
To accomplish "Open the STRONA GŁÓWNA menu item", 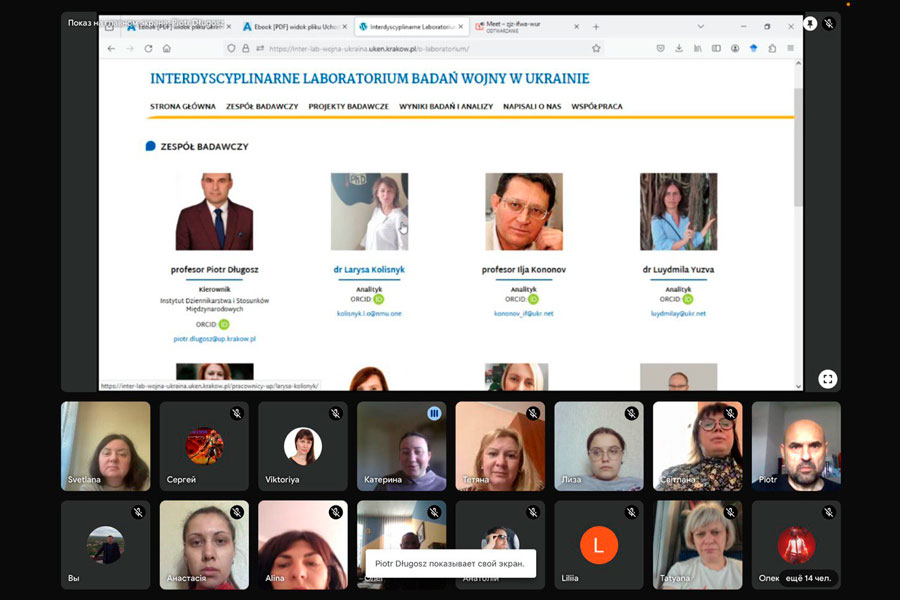I will (183, 106).
